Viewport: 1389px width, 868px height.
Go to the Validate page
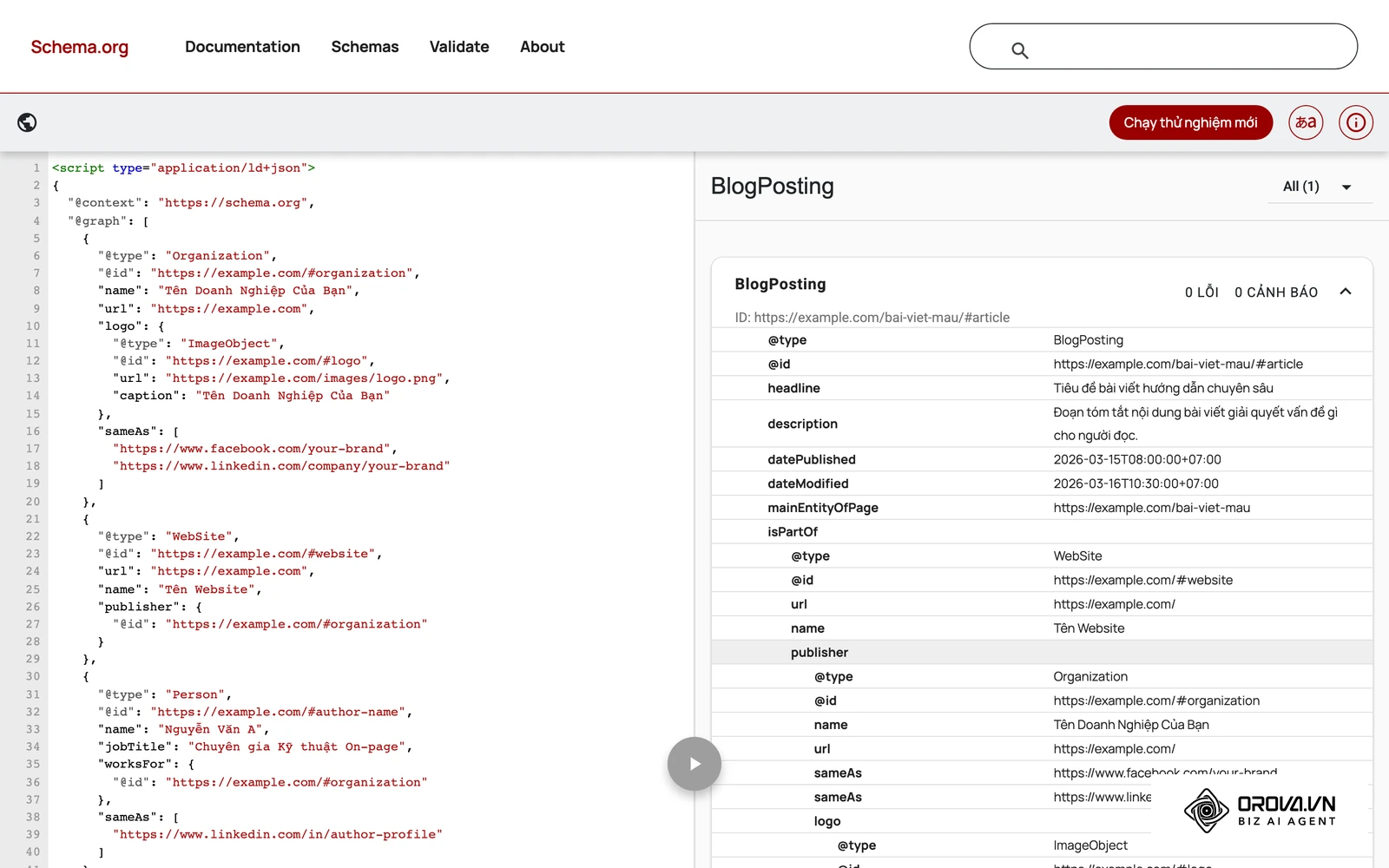(459, 47)
